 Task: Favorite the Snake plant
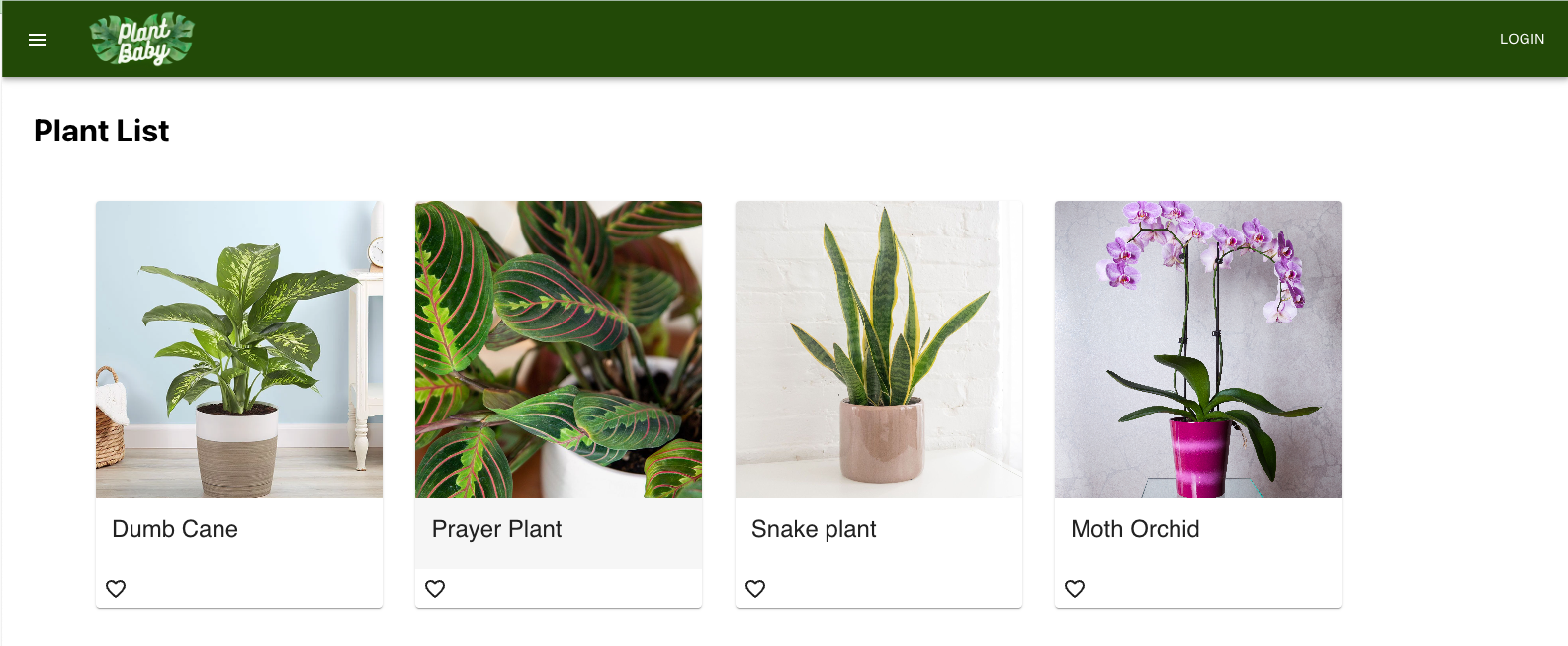[x=755, y=588]
